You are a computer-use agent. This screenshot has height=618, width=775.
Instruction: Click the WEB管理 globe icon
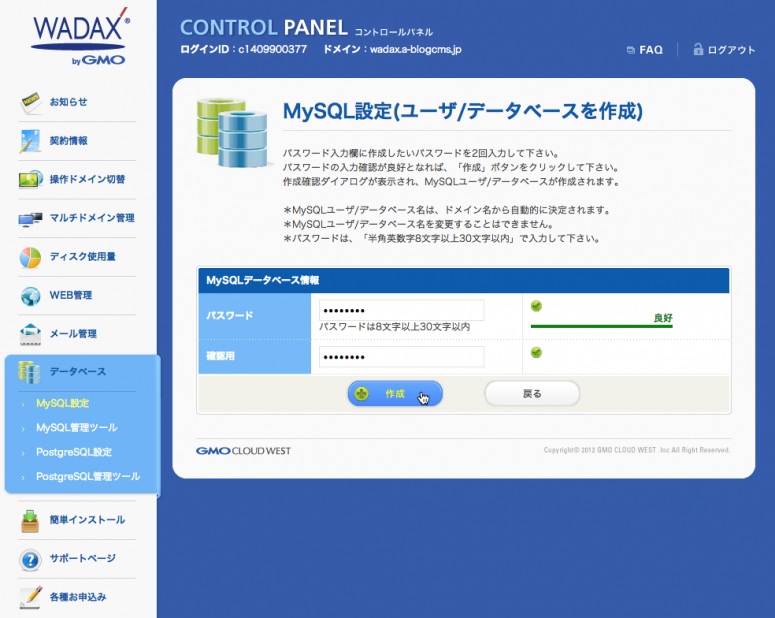tap(31, 295)
